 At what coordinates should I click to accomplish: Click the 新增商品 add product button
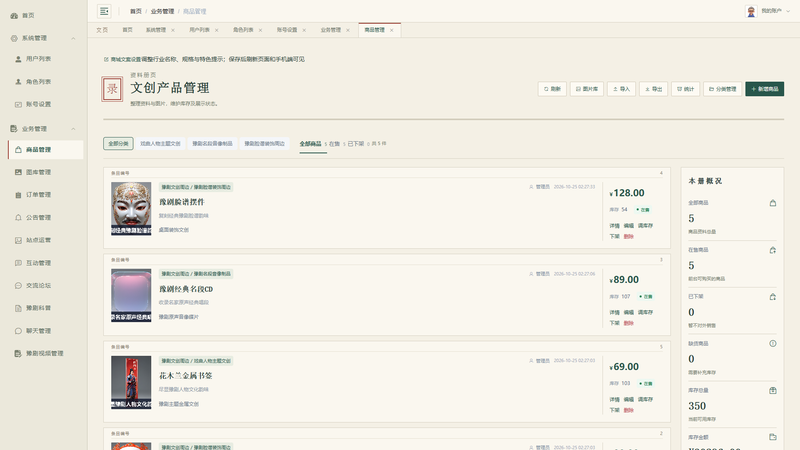(x=764, y=89)
